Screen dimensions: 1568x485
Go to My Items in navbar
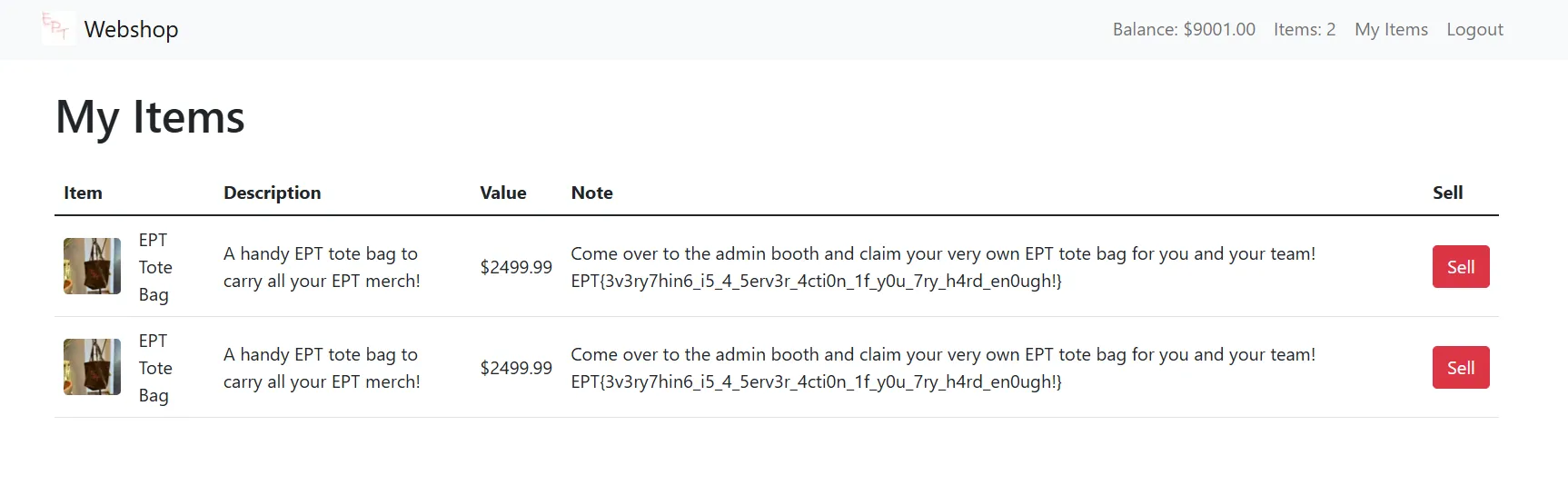click(1391, 29)
